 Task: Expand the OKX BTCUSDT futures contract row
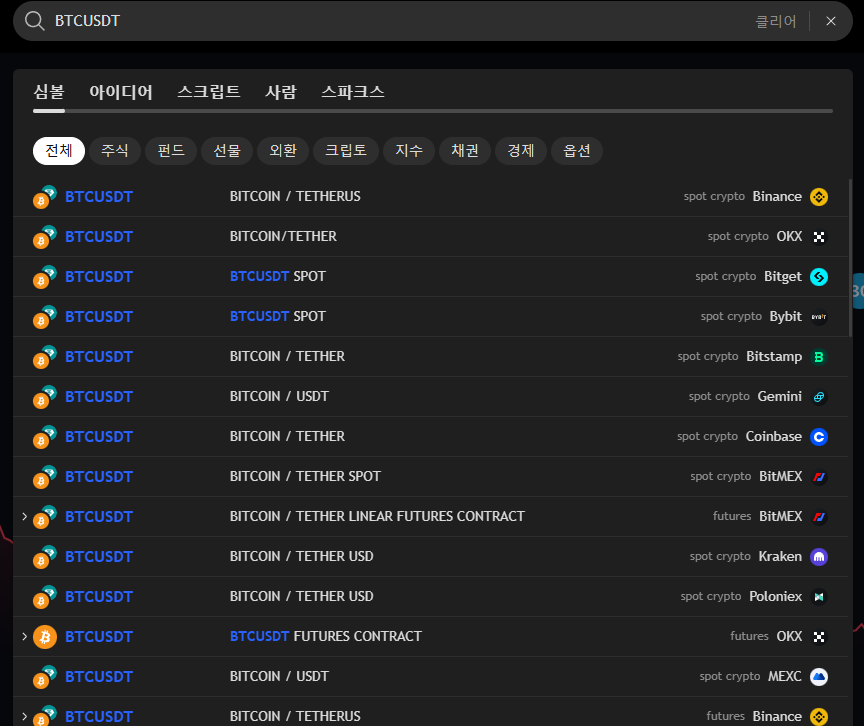pos(24,636)
